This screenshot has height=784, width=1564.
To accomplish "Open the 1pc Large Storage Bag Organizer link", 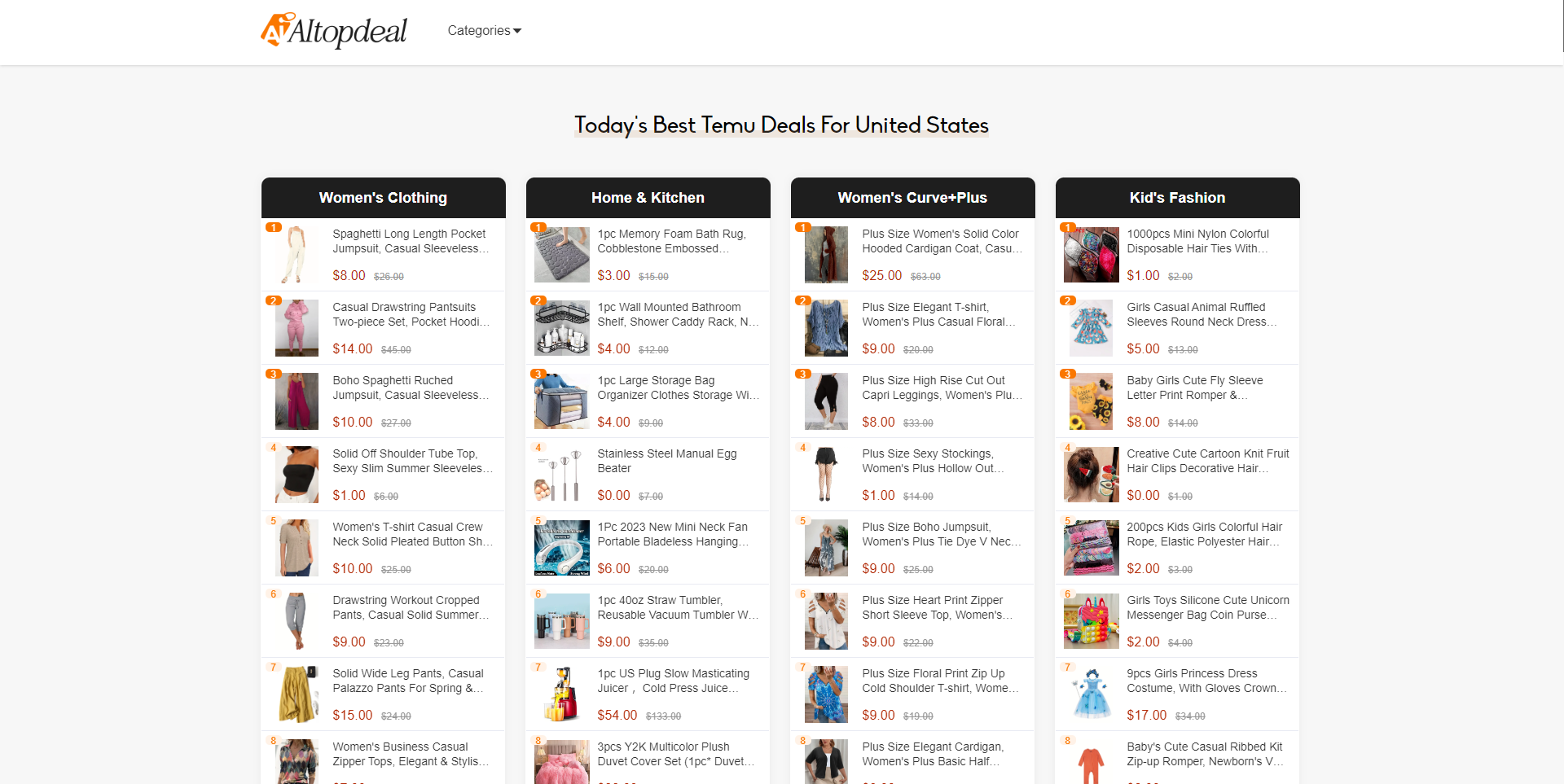I will (x=678, y=388).
